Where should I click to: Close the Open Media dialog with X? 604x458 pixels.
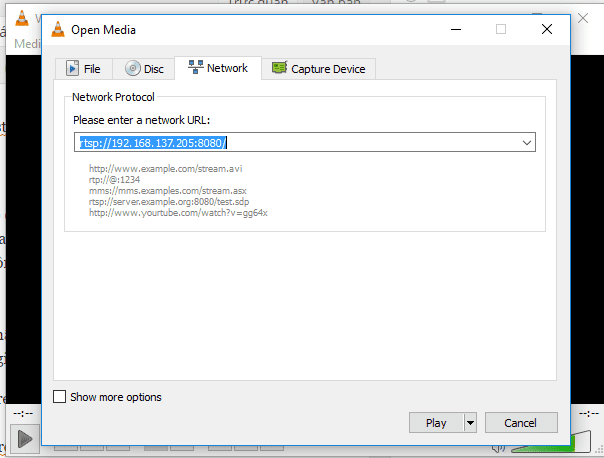[546, 29]
